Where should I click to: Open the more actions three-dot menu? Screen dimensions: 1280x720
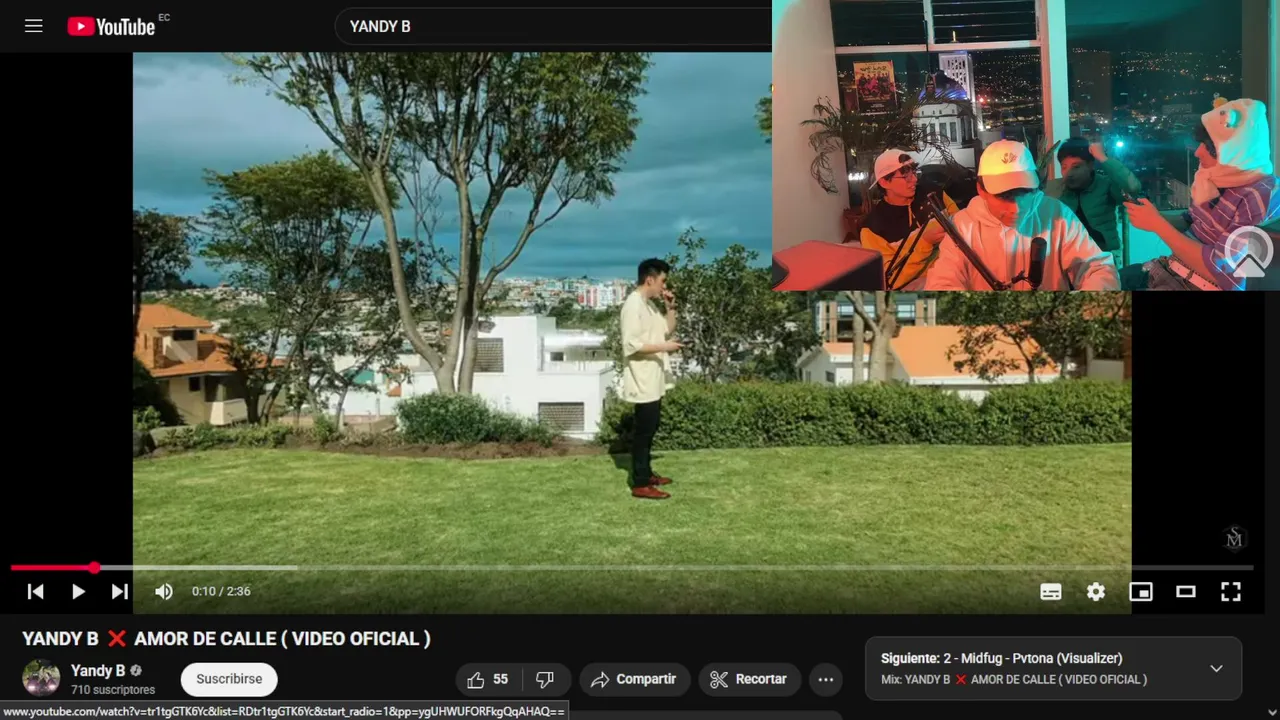point(826,679)
